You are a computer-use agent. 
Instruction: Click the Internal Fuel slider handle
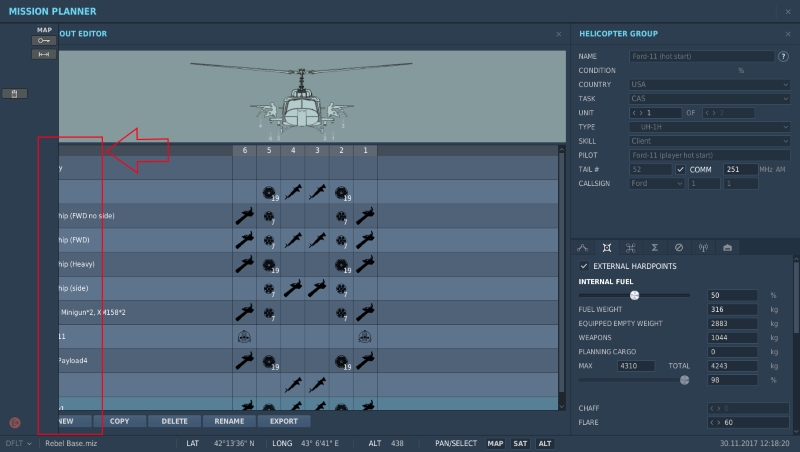click(x=635, y=295)
